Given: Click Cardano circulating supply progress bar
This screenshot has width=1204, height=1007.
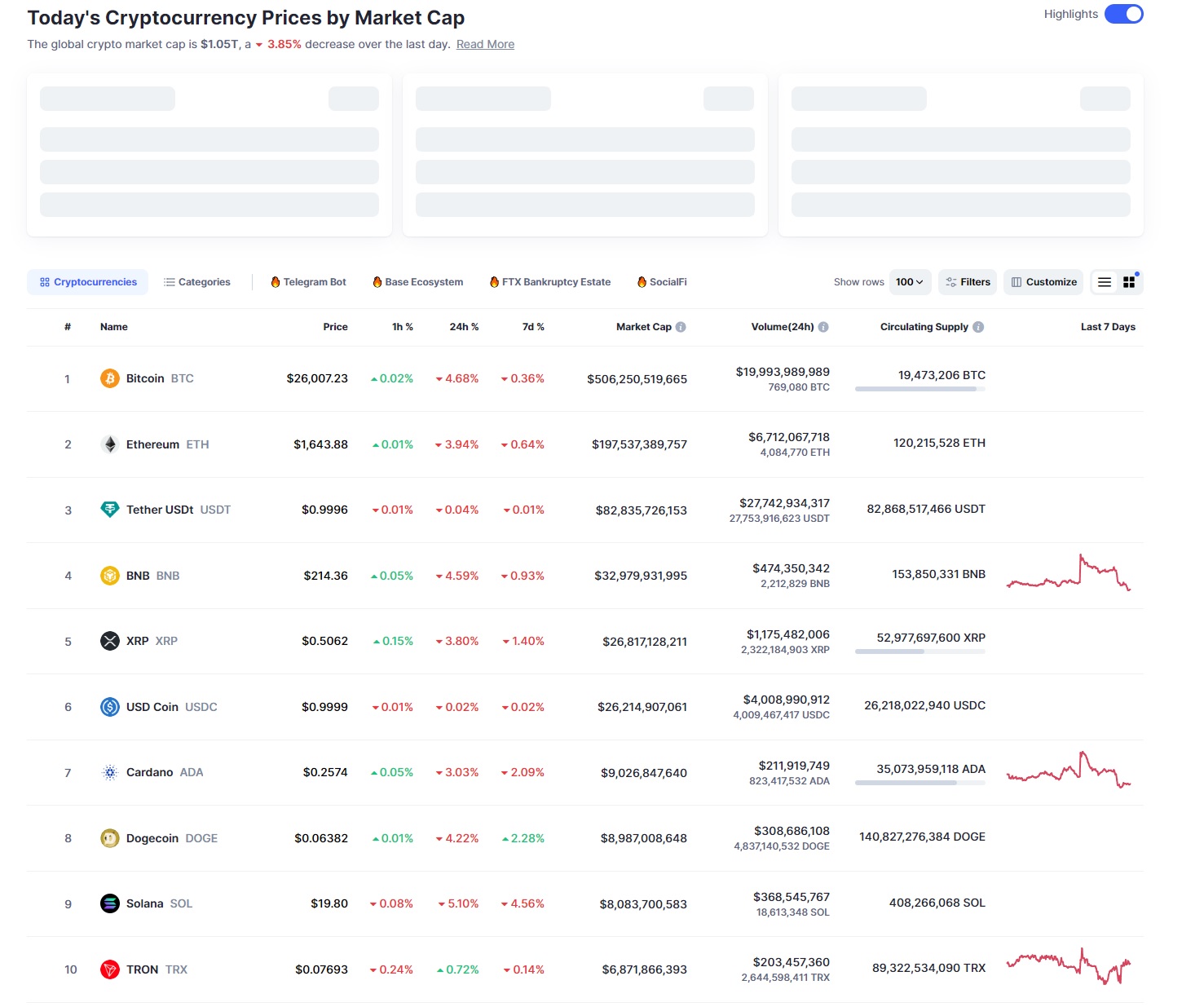Looking at the screenshot, I should [920, 783].
